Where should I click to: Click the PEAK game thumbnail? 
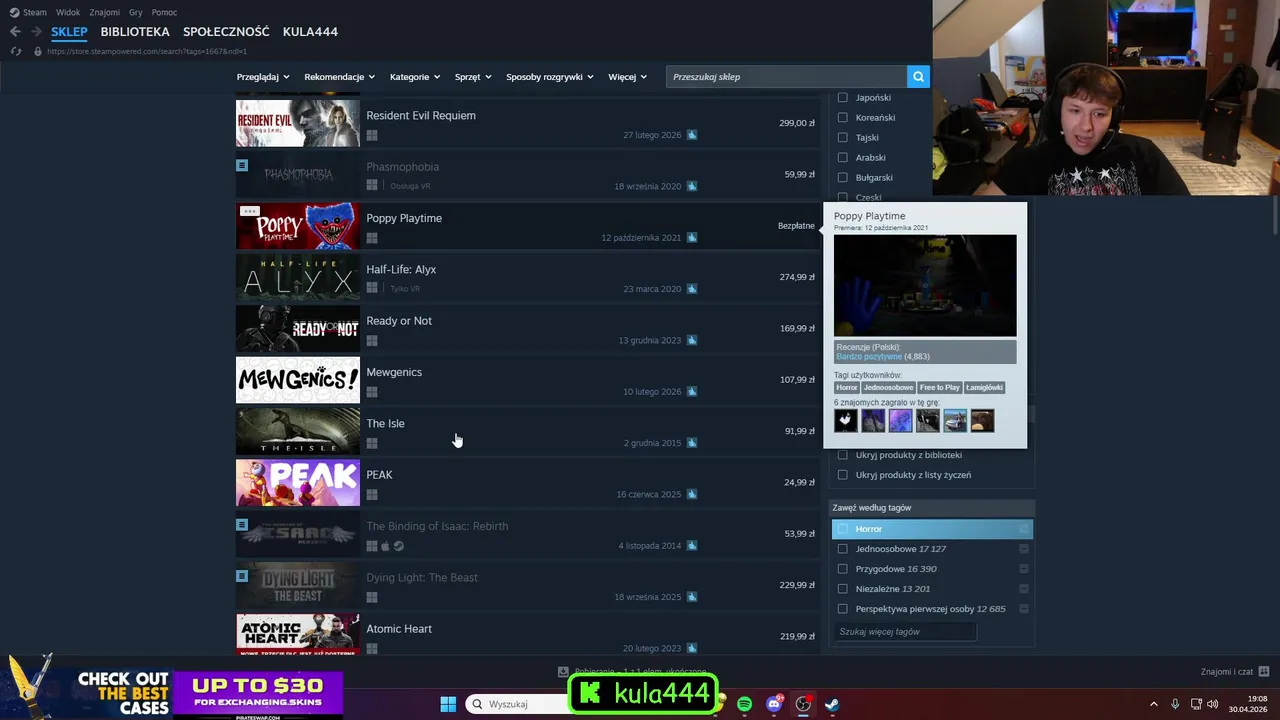point(298,482)
